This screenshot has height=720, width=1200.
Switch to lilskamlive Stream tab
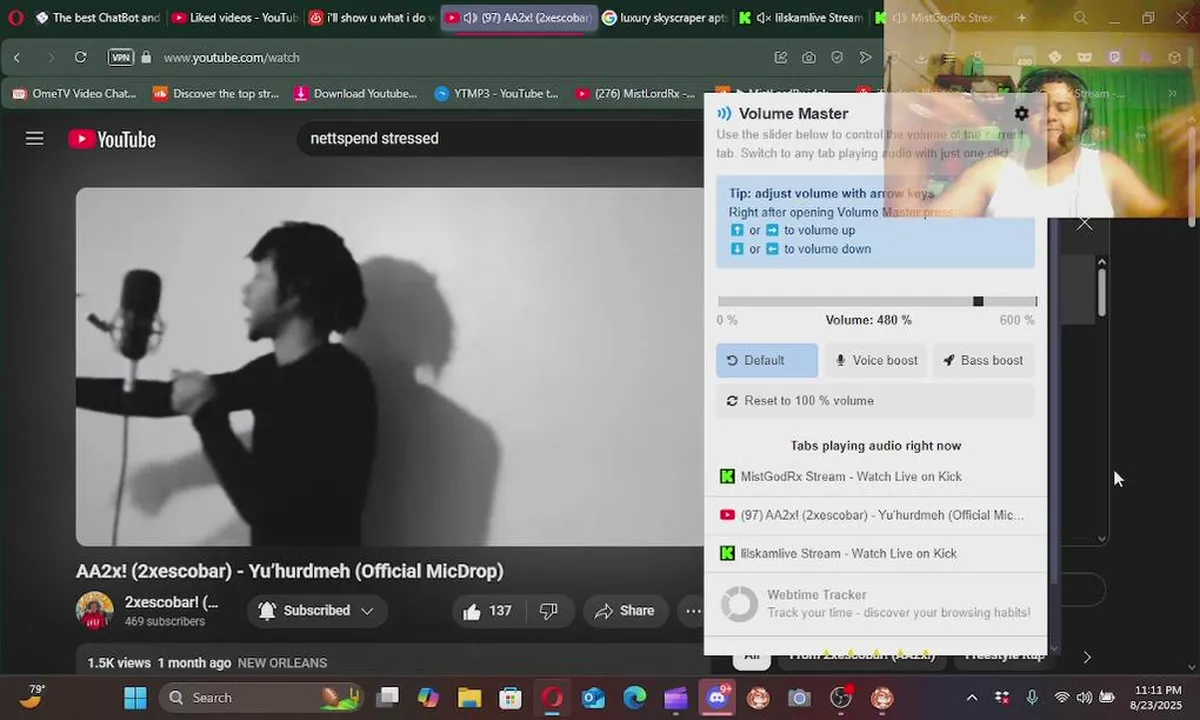point(801,18)
